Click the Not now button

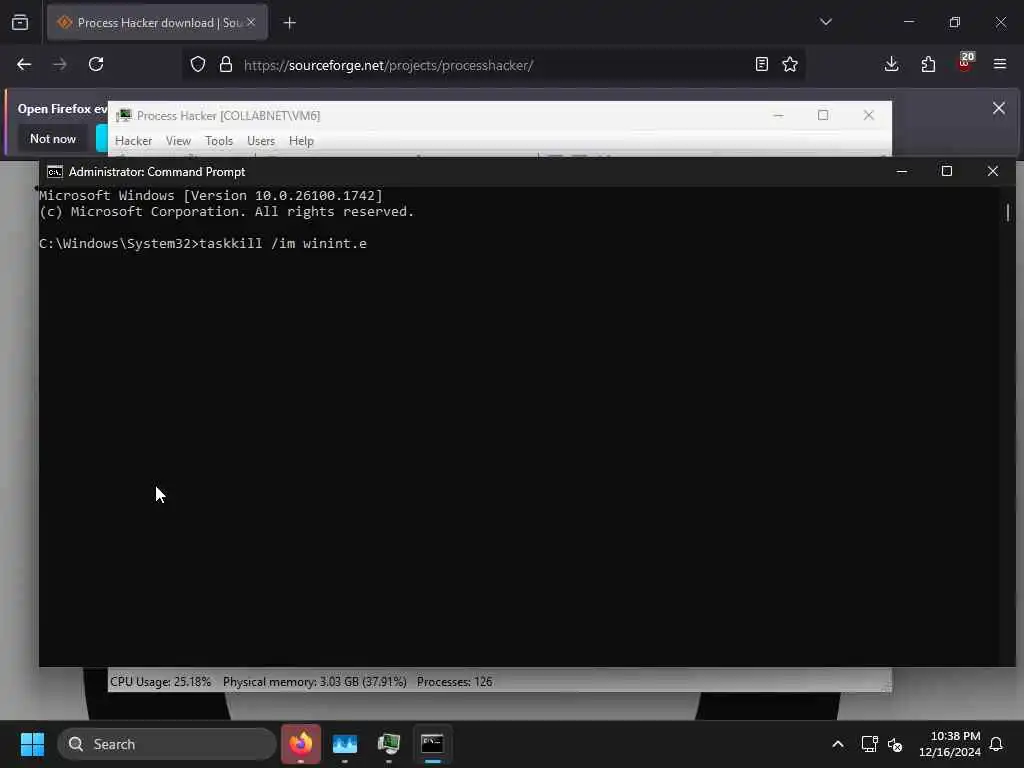click(53, 138)
